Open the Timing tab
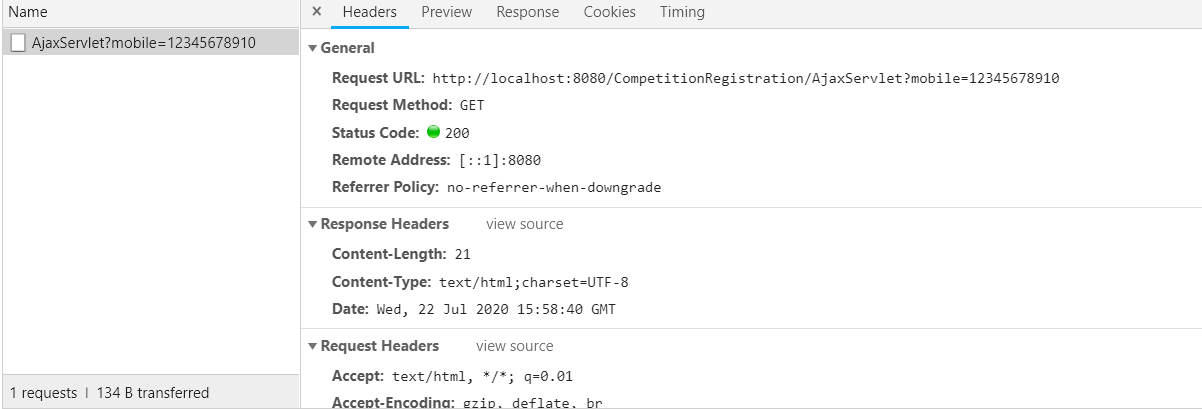Viewport: 1202px width, 409px height. (x=682, y=12)
